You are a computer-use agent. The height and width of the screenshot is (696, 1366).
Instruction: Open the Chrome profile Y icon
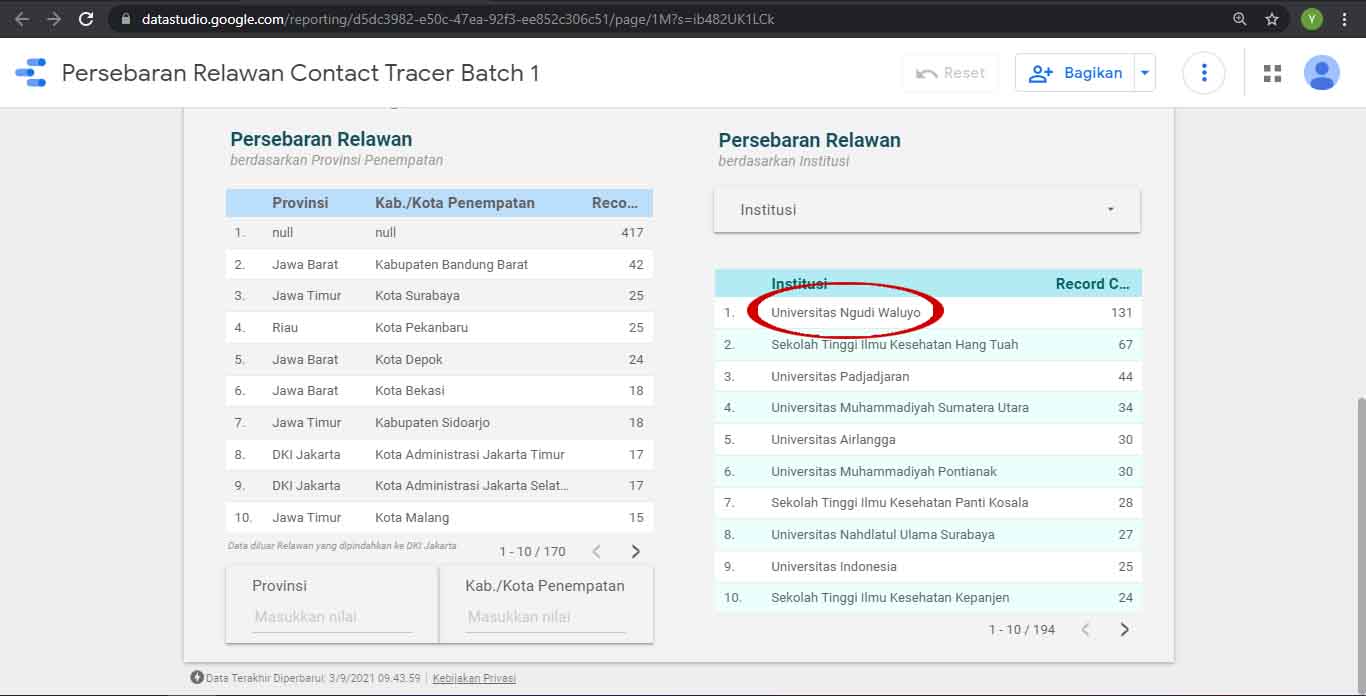pyautogui.click(x=1311, y=19)
